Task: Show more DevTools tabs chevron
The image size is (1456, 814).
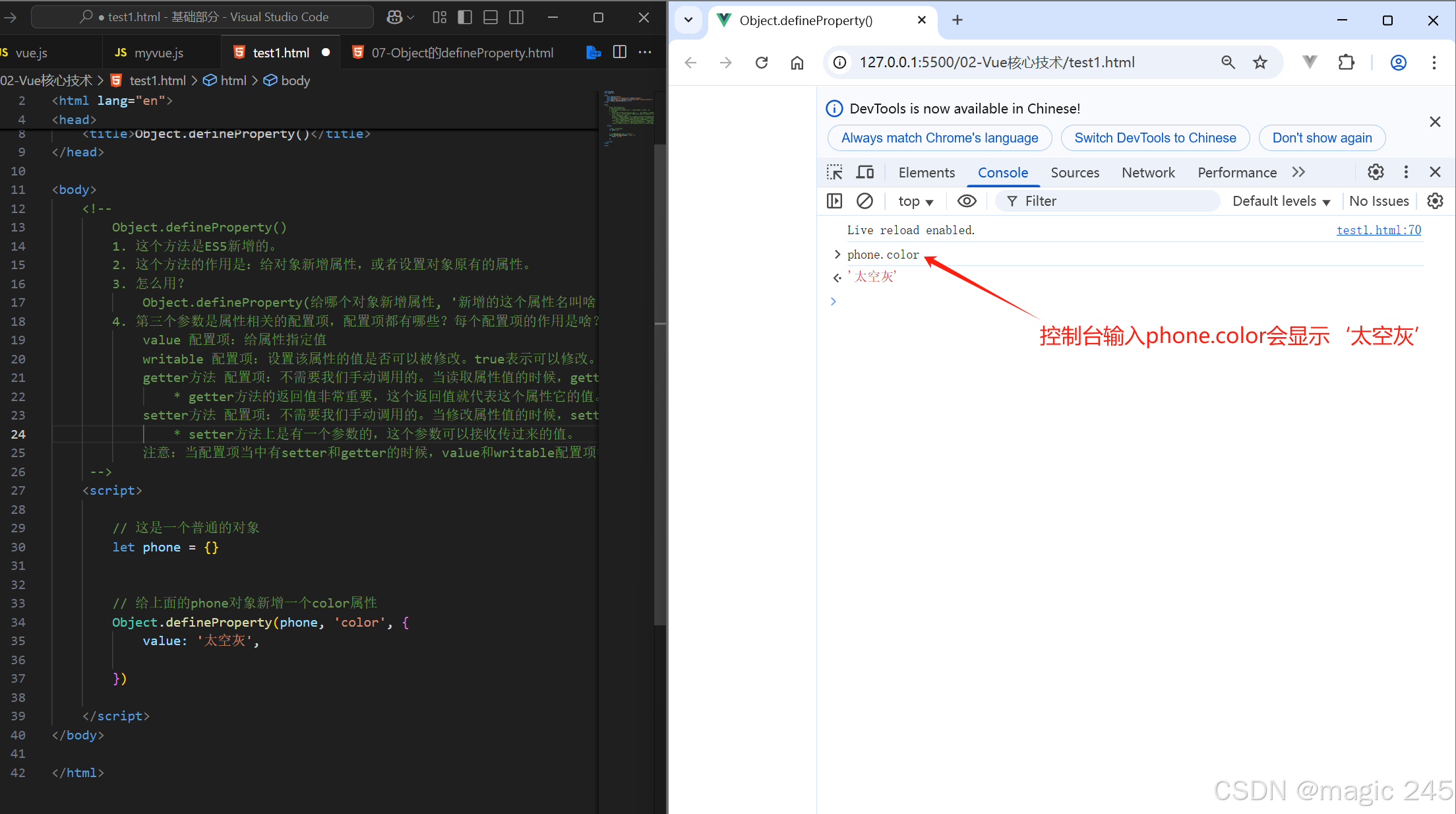Action: point(1298,172)
